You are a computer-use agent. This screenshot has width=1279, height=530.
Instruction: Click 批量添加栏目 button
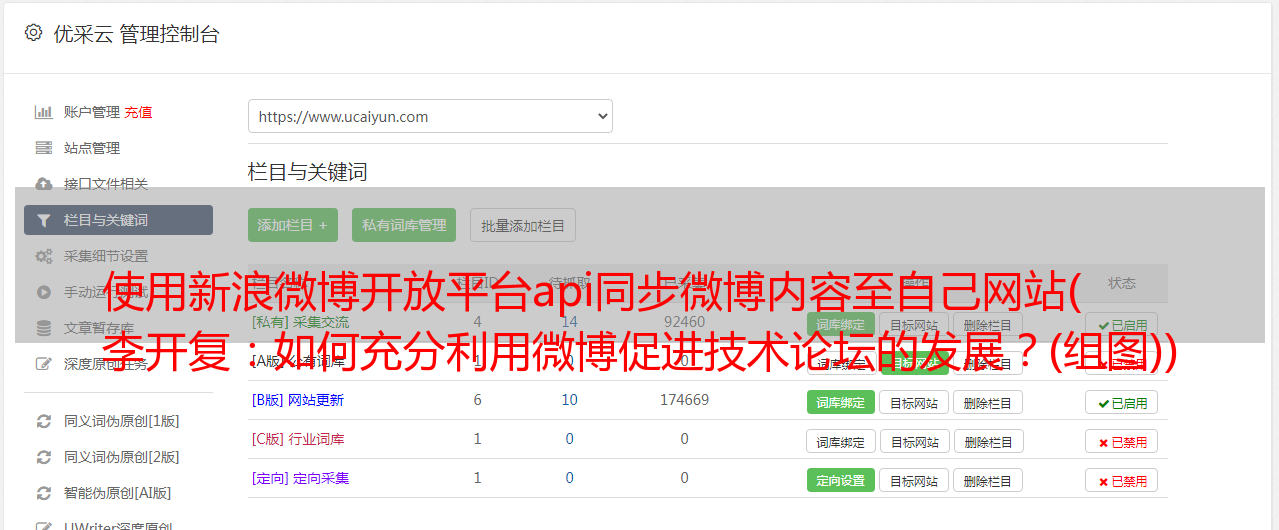(523, 225)
